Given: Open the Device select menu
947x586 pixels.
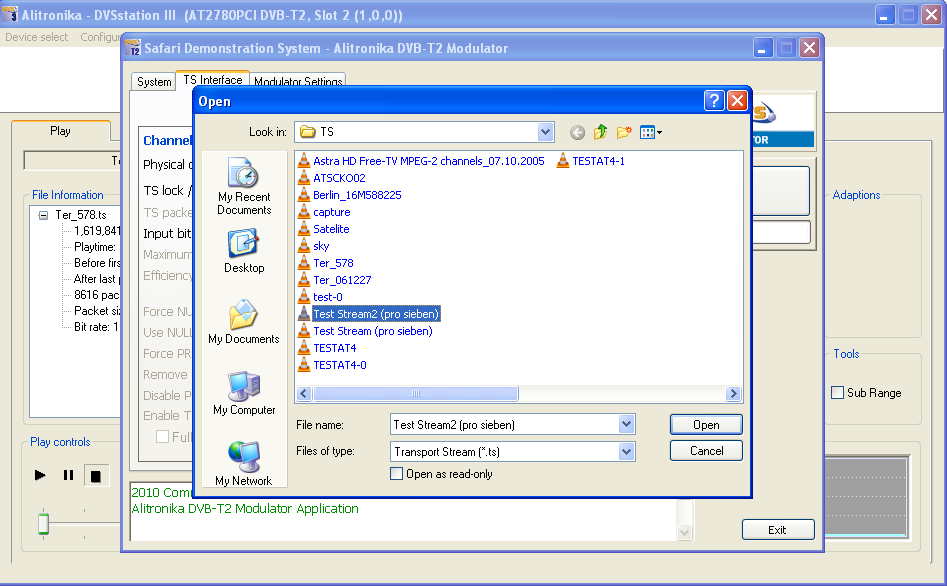Looking at the screenshot, I should 36,37.
